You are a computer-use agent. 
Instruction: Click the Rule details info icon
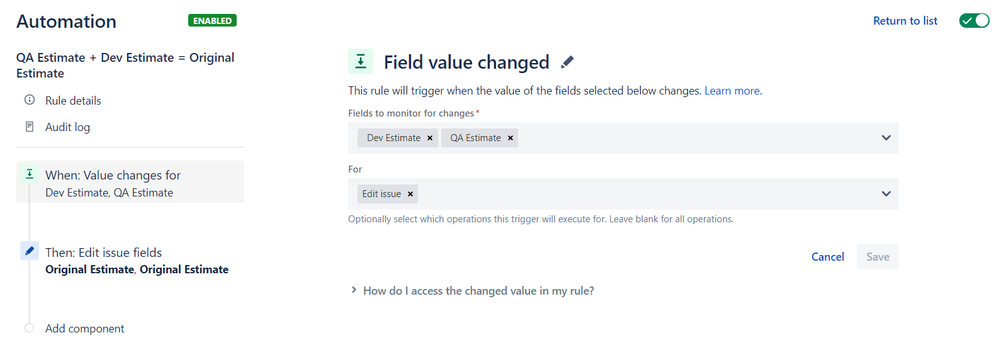coord(29,100)
